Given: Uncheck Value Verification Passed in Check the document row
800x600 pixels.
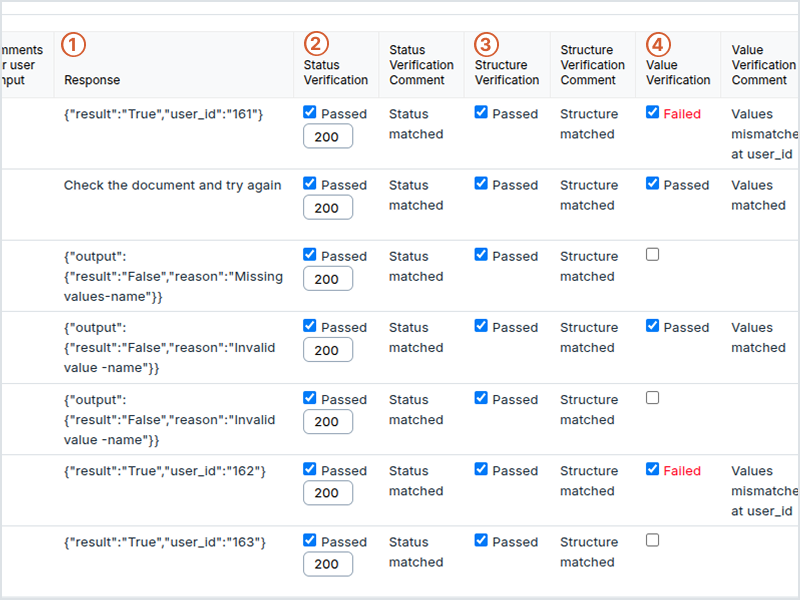Looking at the screenshot, I should [652, 183].
